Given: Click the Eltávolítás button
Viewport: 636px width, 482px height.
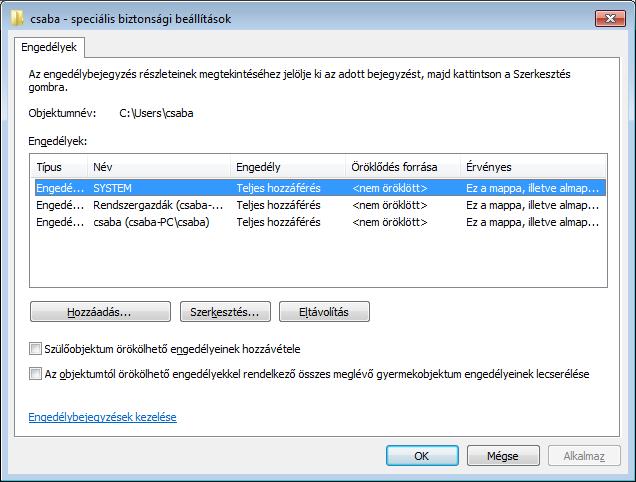Looking at the screenshot, I should (x=324, y=312).
